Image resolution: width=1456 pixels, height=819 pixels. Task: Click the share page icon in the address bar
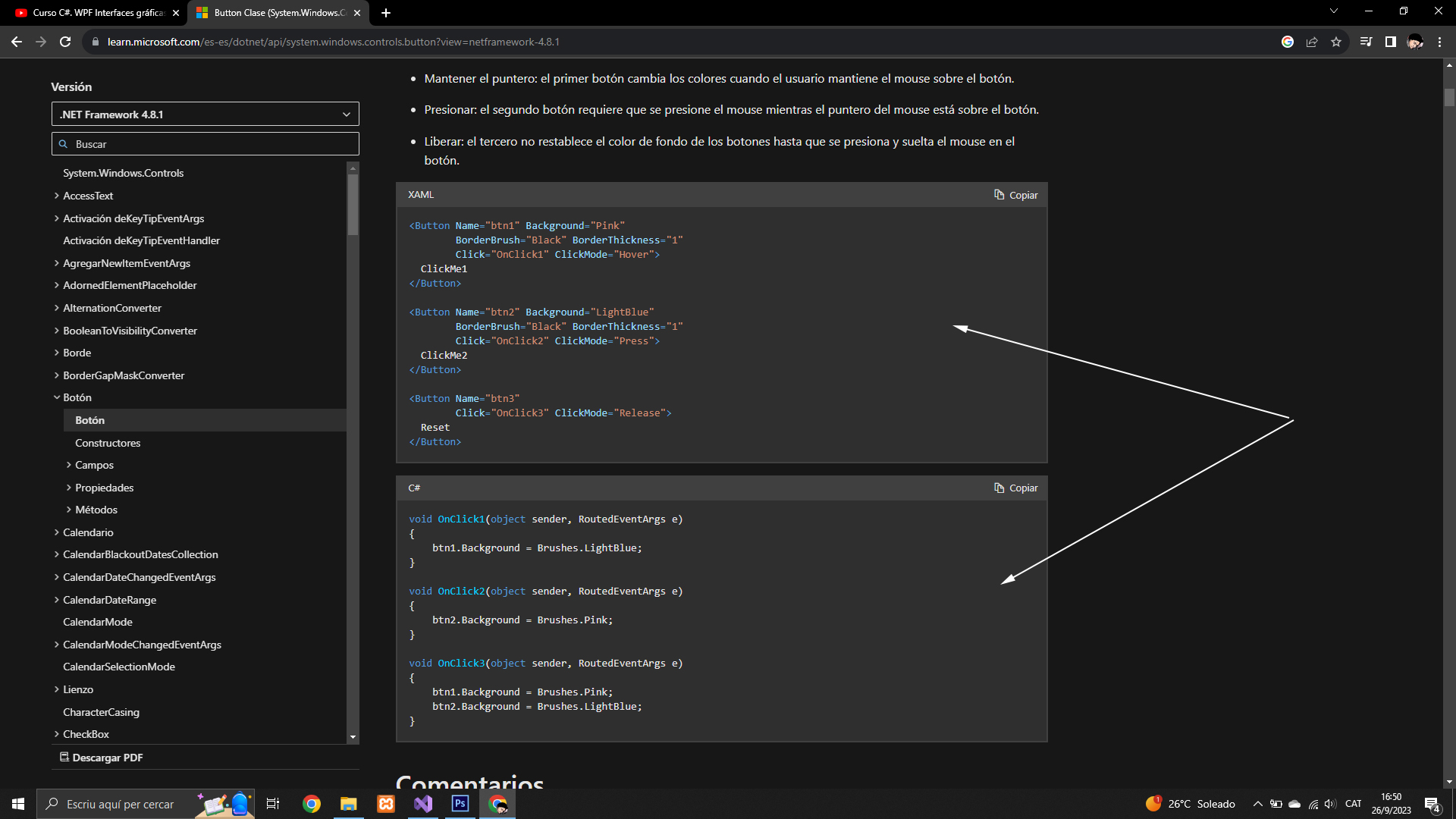[x=1312, y=42]
